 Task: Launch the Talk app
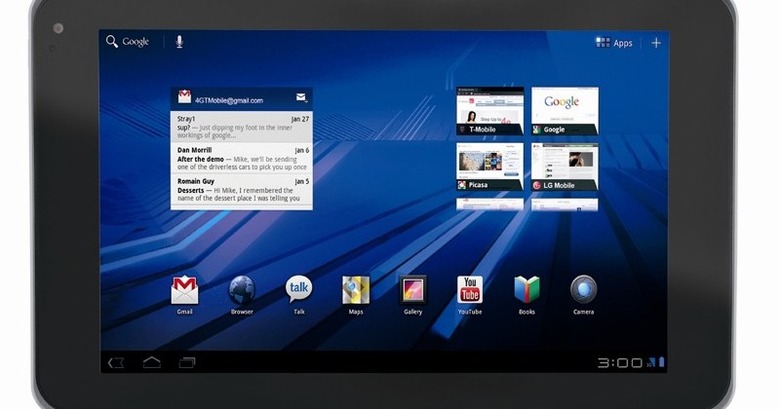[x=299, y=295]
